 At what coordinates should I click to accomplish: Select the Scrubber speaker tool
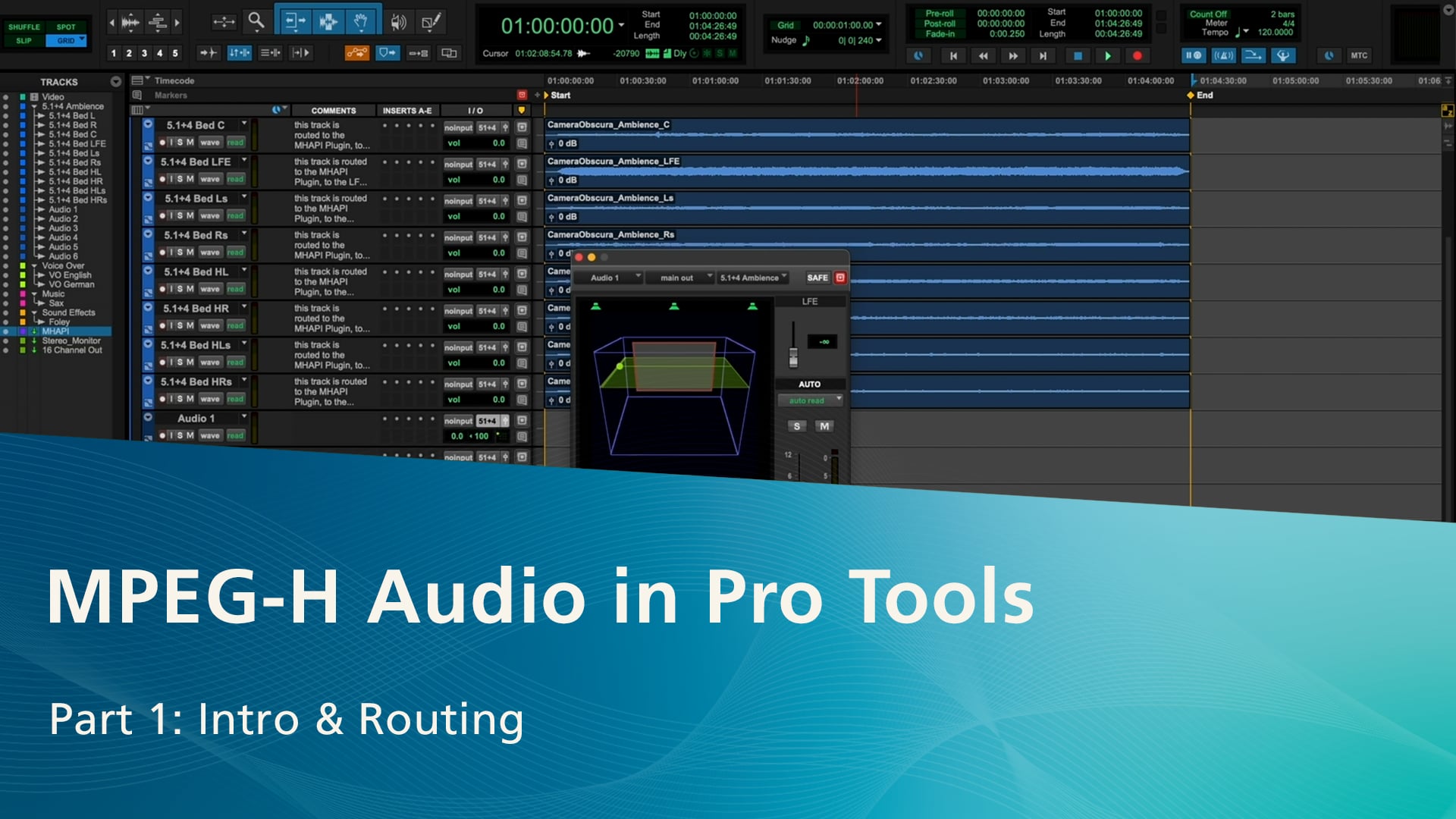pos(398,22)
